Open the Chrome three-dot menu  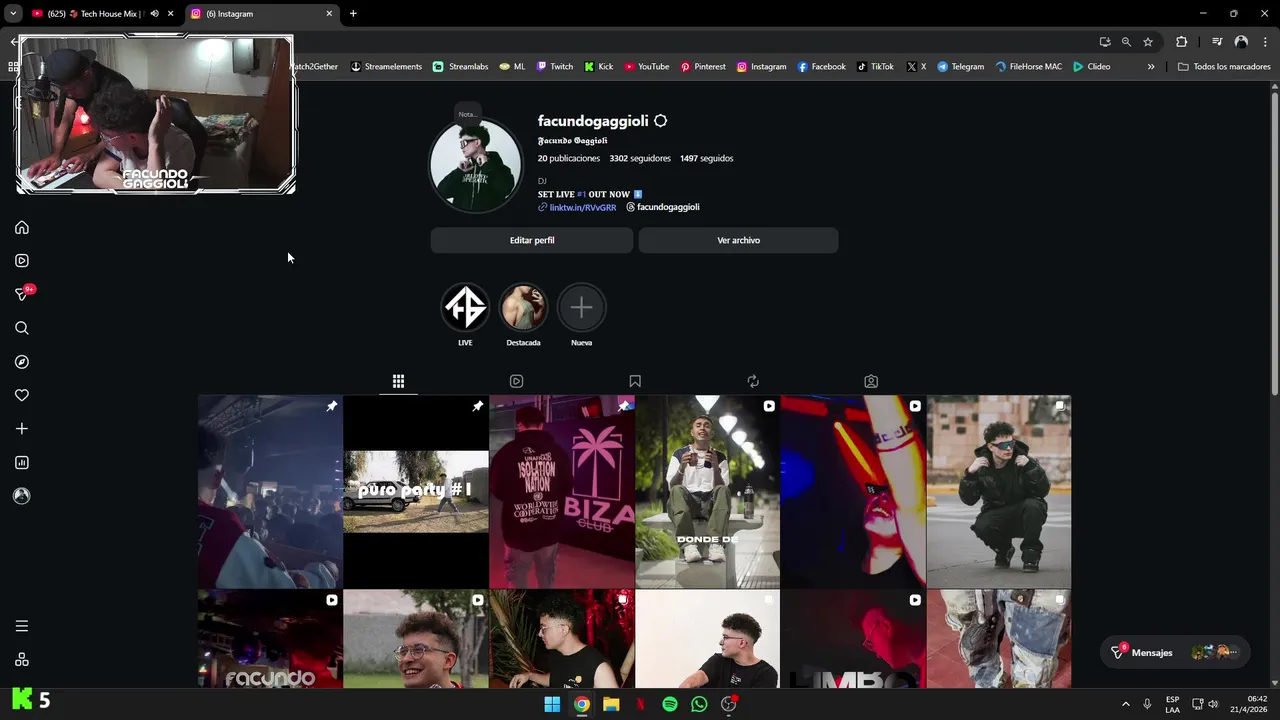1267,42
